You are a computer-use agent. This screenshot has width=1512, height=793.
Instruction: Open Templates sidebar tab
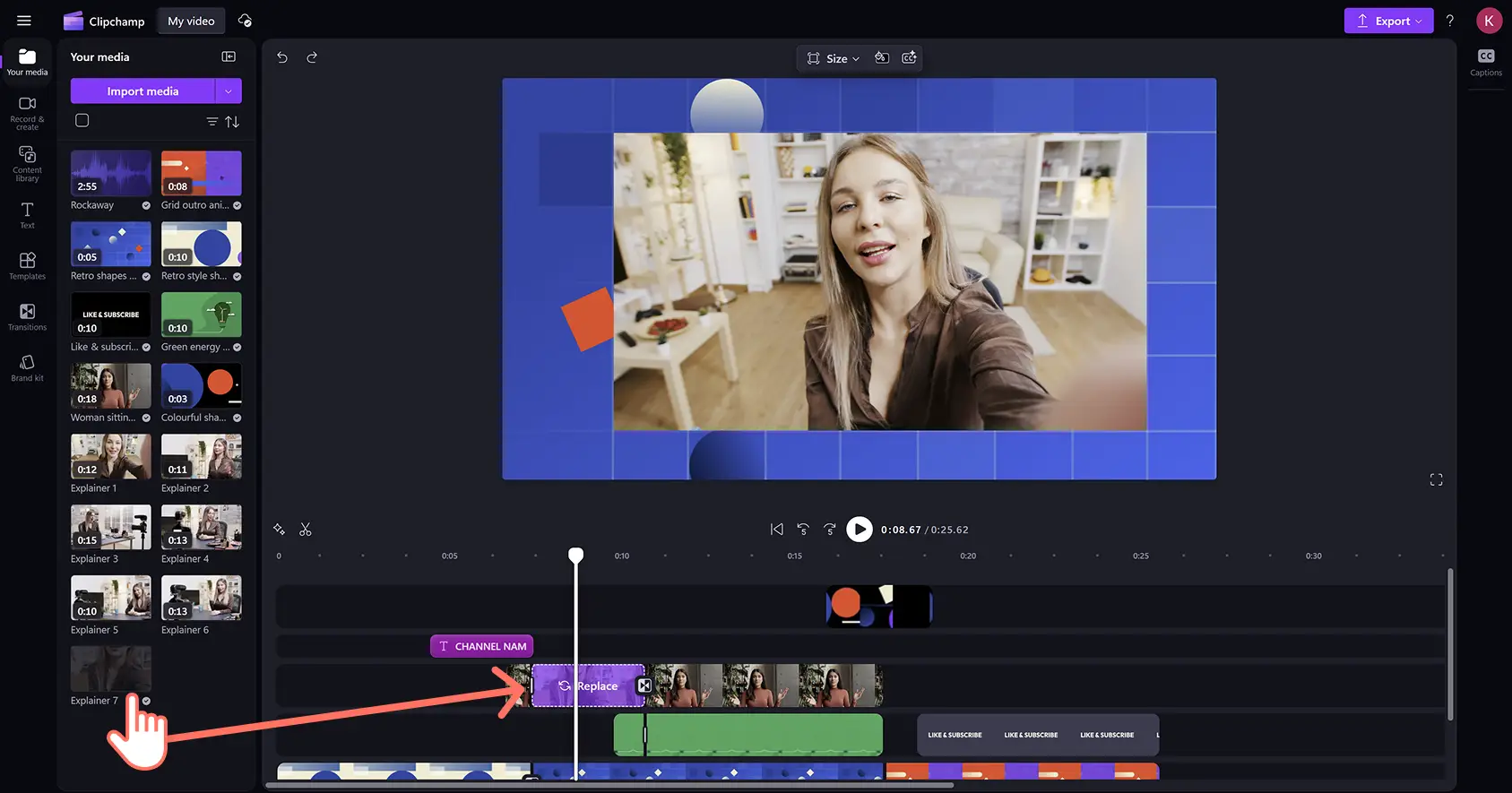pos(27,266)
